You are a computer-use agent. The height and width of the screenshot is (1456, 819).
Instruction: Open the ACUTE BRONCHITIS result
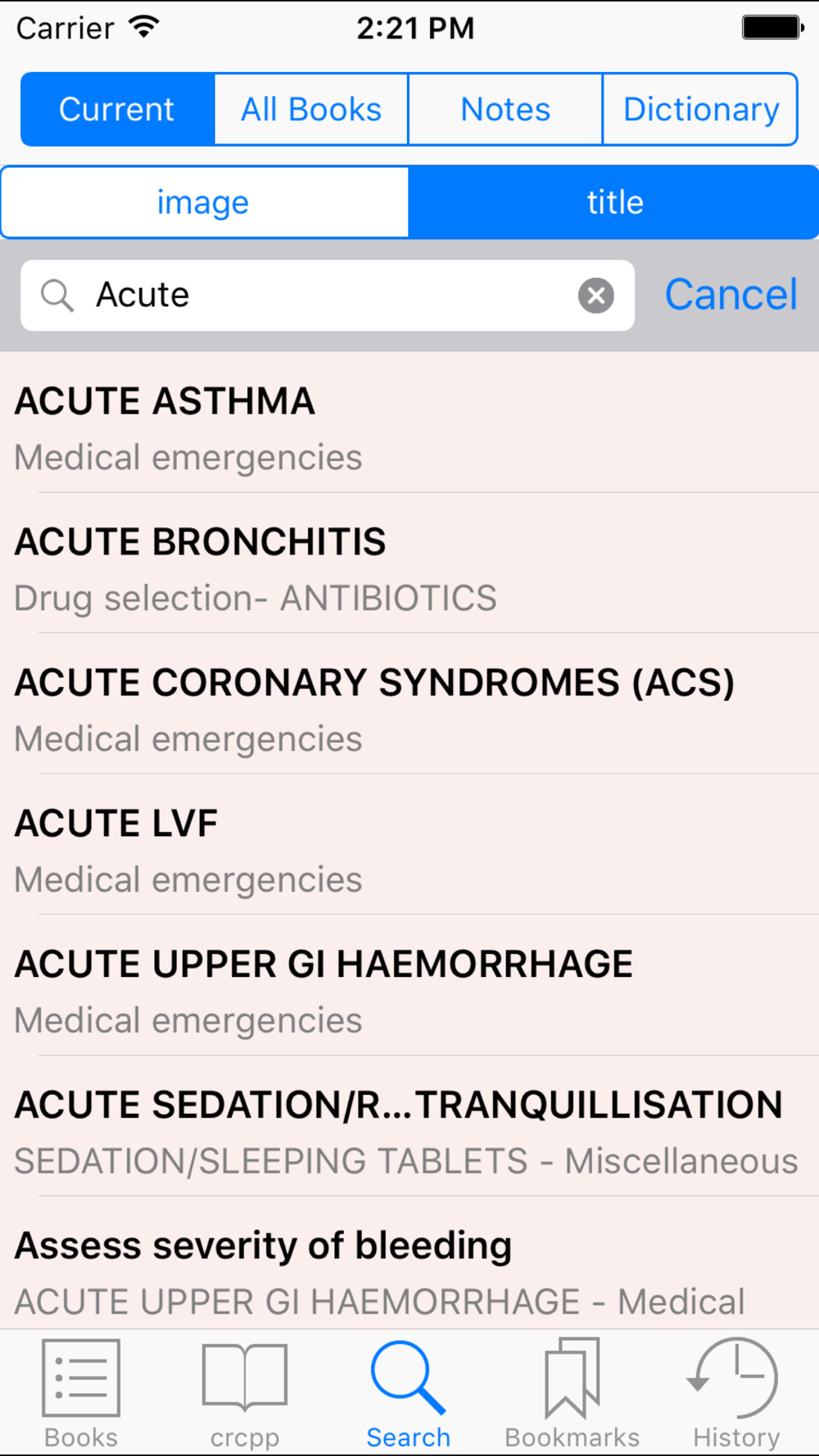coord(409,568)
